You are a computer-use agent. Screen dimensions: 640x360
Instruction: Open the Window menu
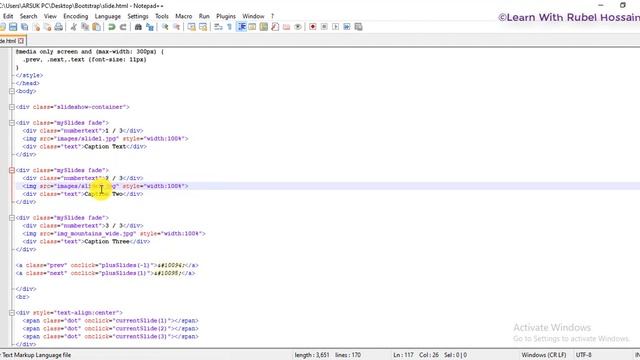tap(253, 16)
